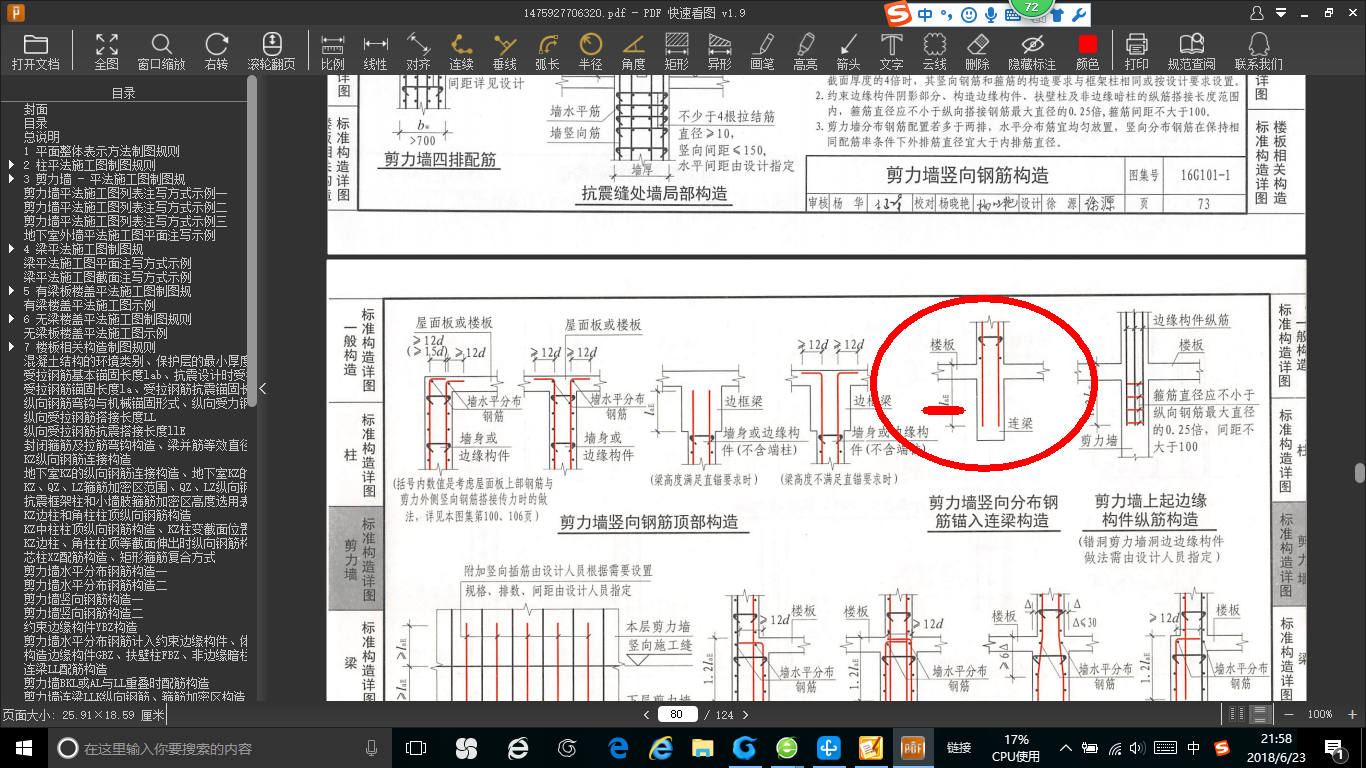Image resolution: width=1366 pixels, height=768 pixels.
Task: Open bookmark 剪力墙竖向钢筋构造二
Action: 84,613
